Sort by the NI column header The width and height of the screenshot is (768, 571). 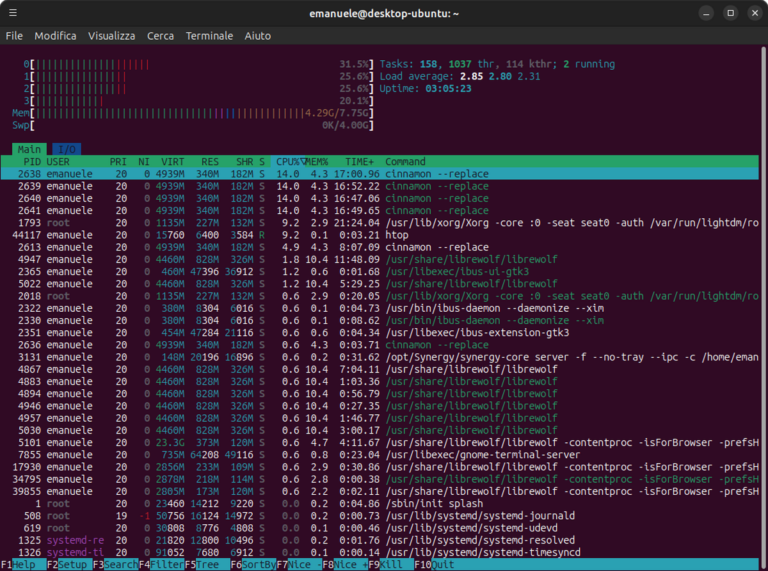[144, 162]
